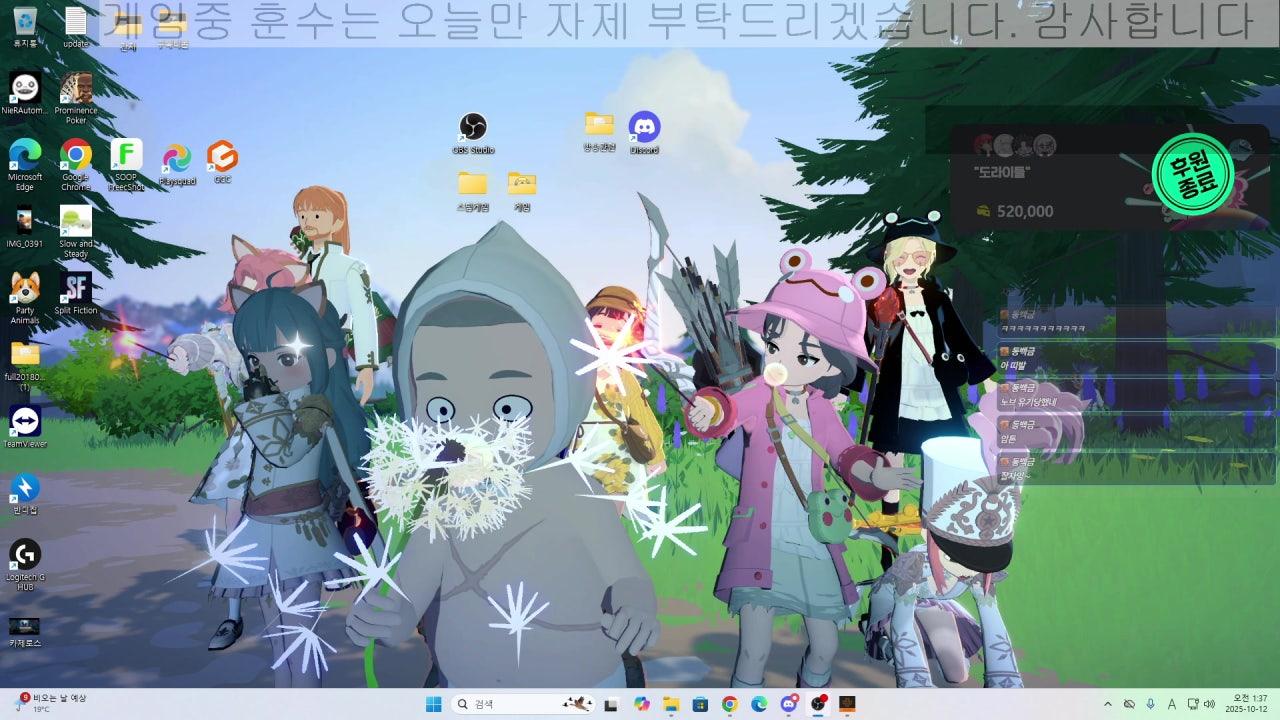Viewport: 1280px width, 720px height.
Task: Select the folder labeled 게임 on the desktop
Action: point(522,191)
